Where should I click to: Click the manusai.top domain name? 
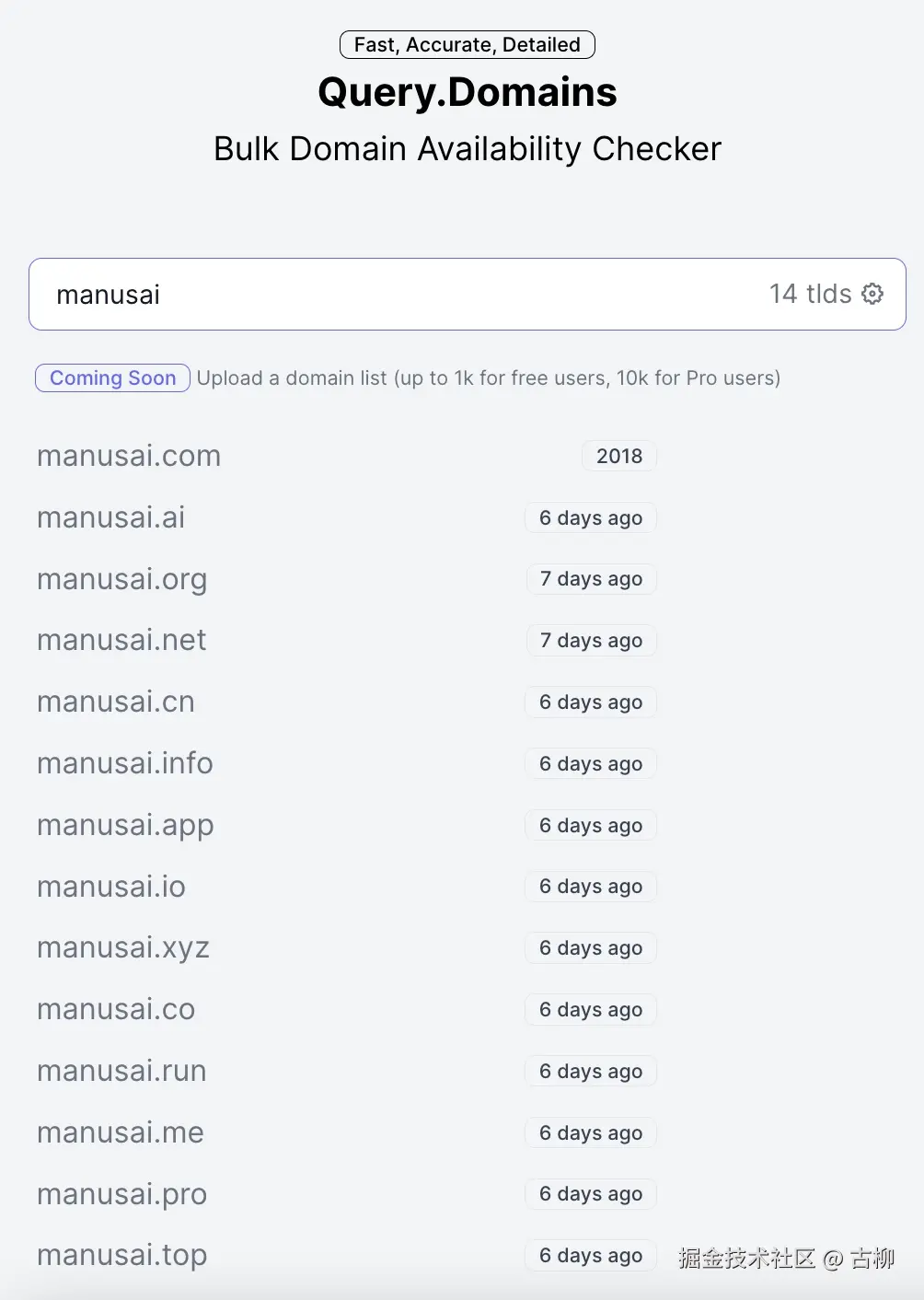[x=122, y=1255]
